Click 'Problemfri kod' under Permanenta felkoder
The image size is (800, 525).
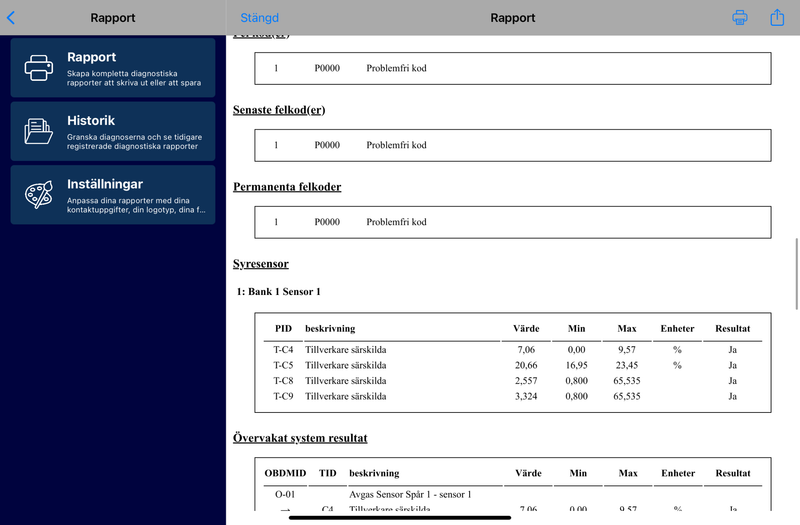click(x=396, y=222)
